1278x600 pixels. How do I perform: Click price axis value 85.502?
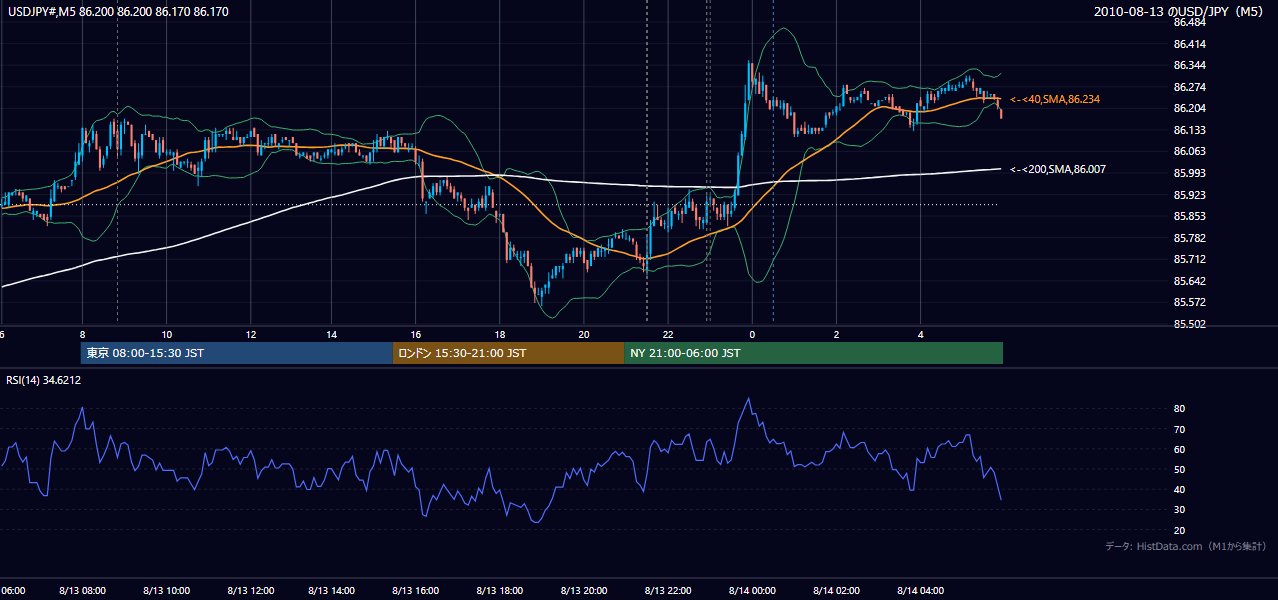[x=1191, y=324]
